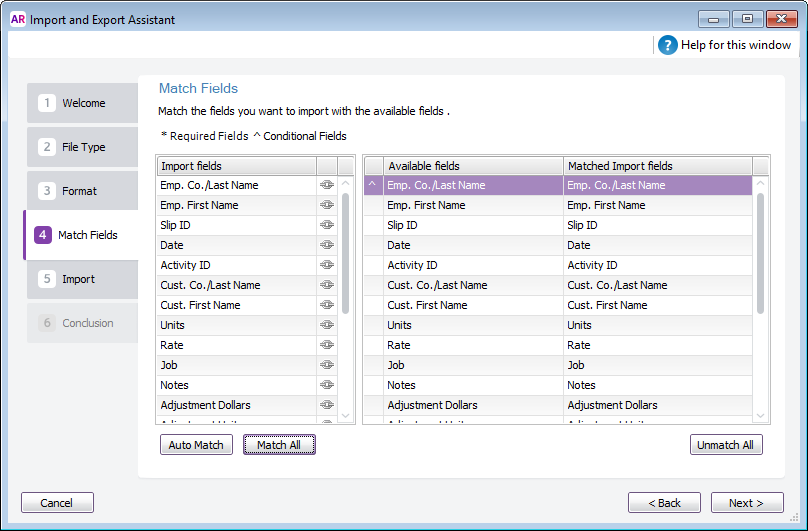Select Emp. First Name in Import fields list
Screen dimensions: 808x531
tap(237, 205)
